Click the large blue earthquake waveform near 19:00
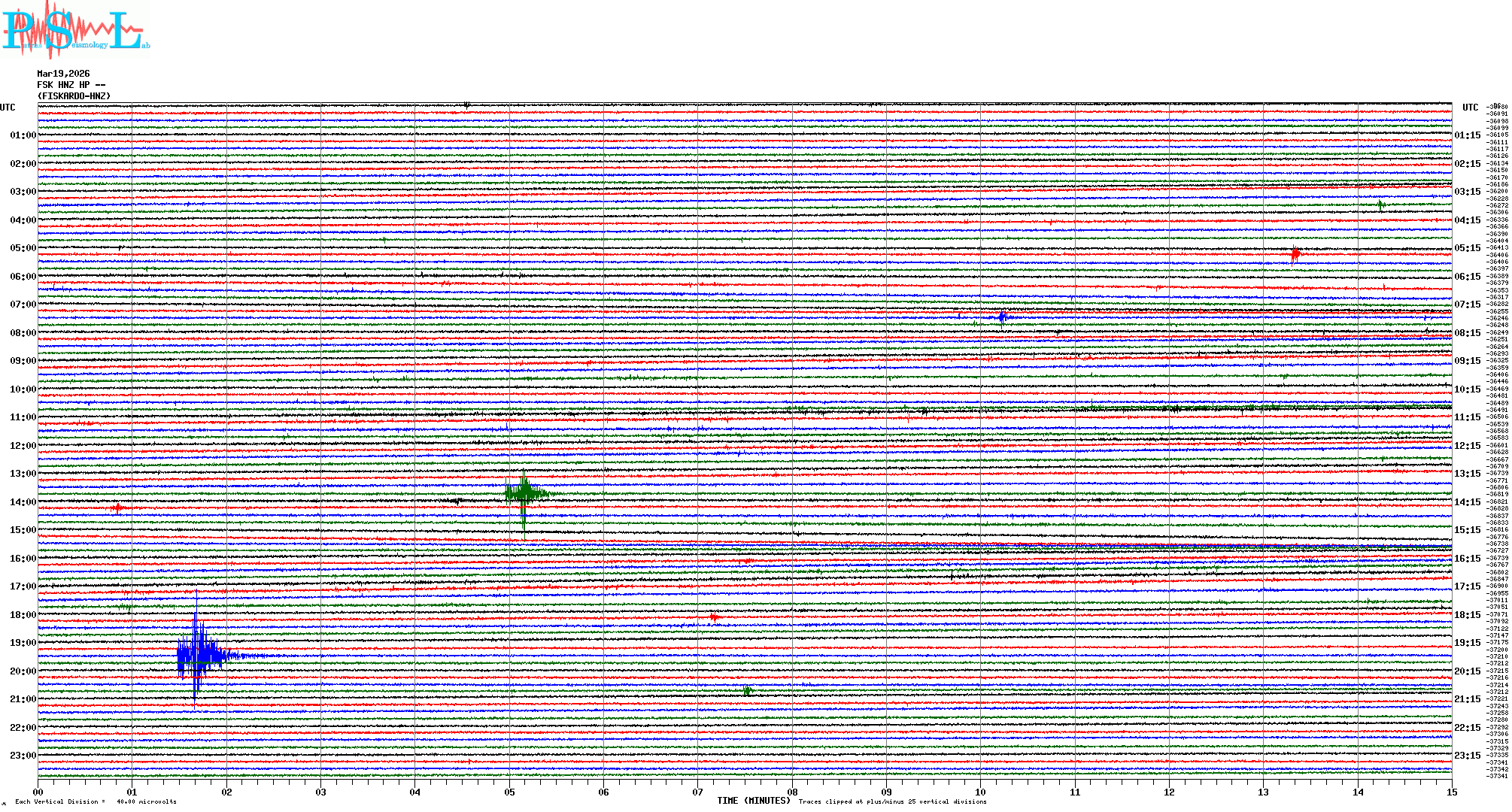1512x812 pixels. click(197, 656)
